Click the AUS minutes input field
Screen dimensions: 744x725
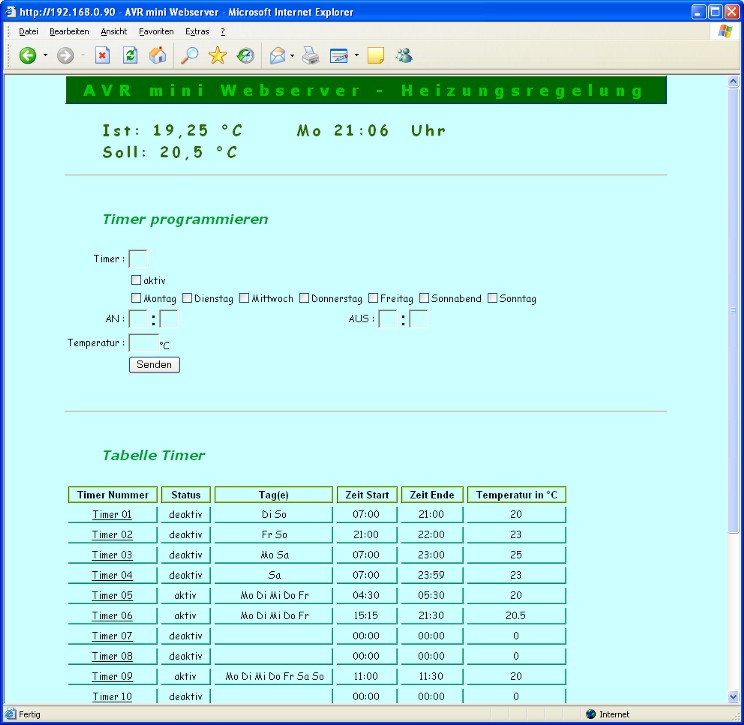[418, 319]
